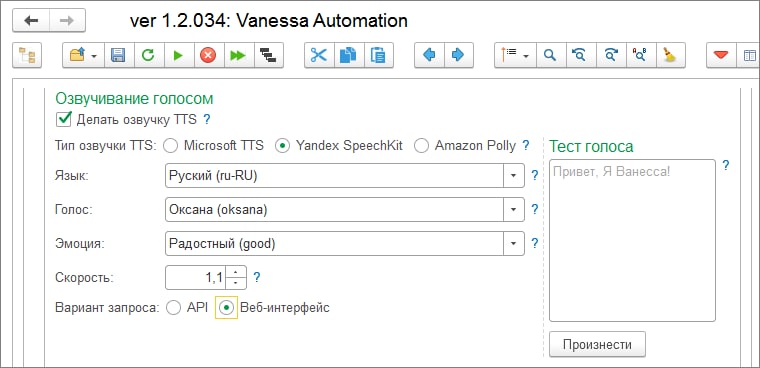The image size is (760, 368).
Task: Click the save floppy disk icon
Action: 118,55
